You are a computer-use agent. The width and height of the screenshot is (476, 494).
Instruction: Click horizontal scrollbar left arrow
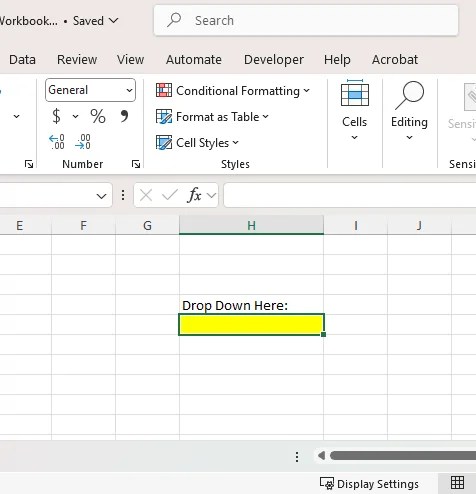point(321,455)
